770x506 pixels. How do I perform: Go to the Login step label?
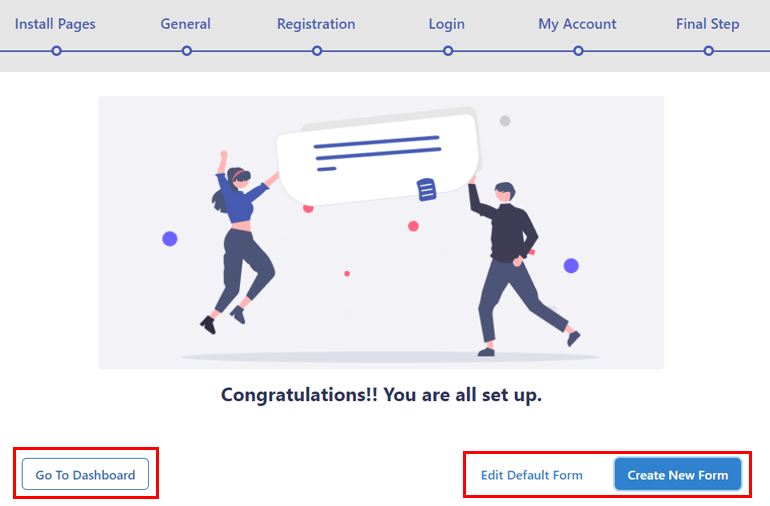tap(446, 24)
